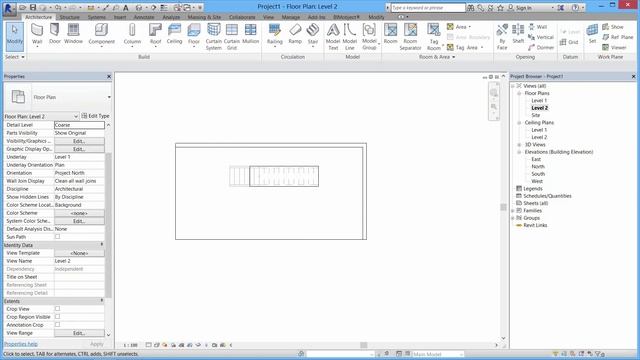Select the Stair tool

[x=313, y=35]
